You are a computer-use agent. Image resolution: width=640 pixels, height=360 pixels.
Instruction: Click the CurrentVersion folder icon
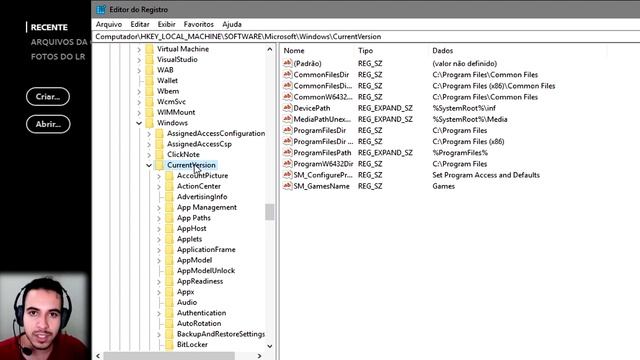160,165
